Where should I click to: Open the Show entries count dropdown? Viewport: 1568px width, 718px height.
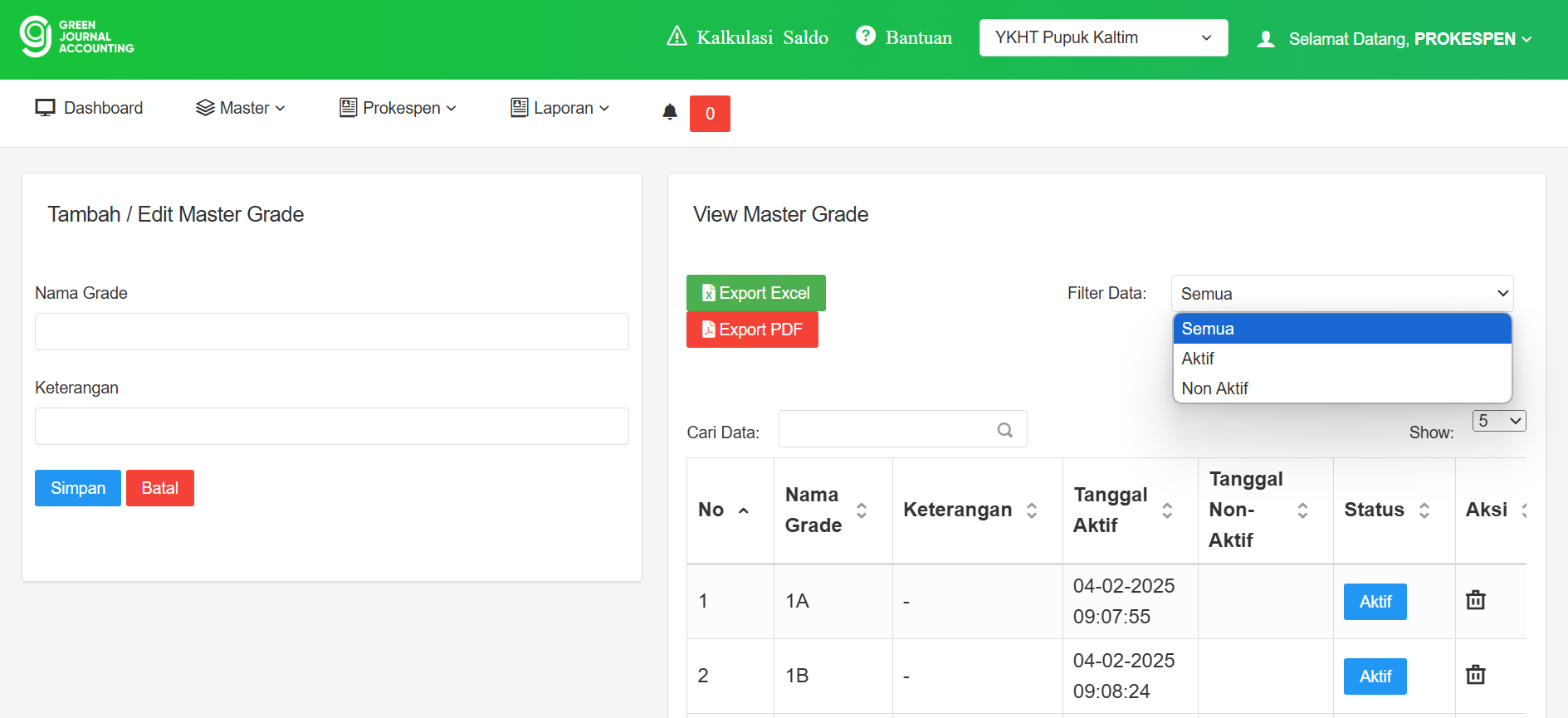pos(1498,421)
